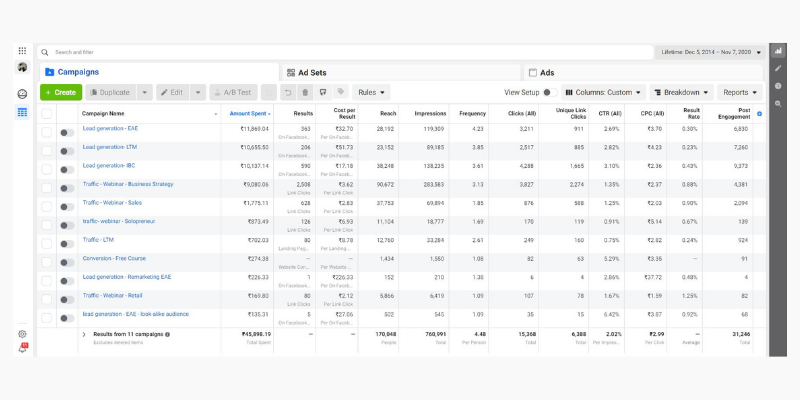Click the trash delete icon in toolbar
This screenshot has width=800, height=400.
click(x=305, y=92)
